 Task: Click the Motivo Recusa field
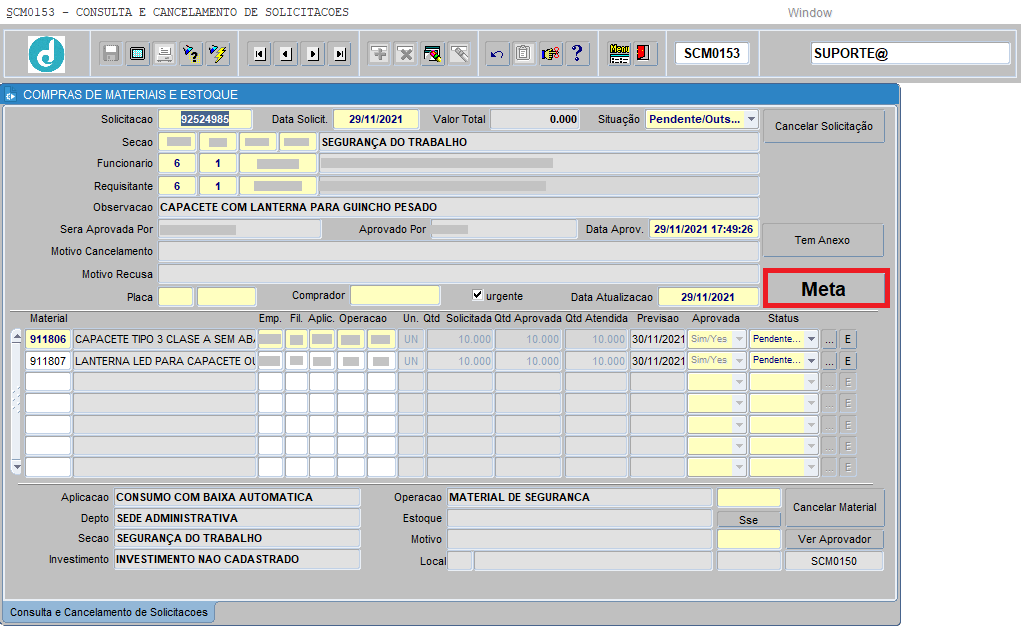coord(459,274)
